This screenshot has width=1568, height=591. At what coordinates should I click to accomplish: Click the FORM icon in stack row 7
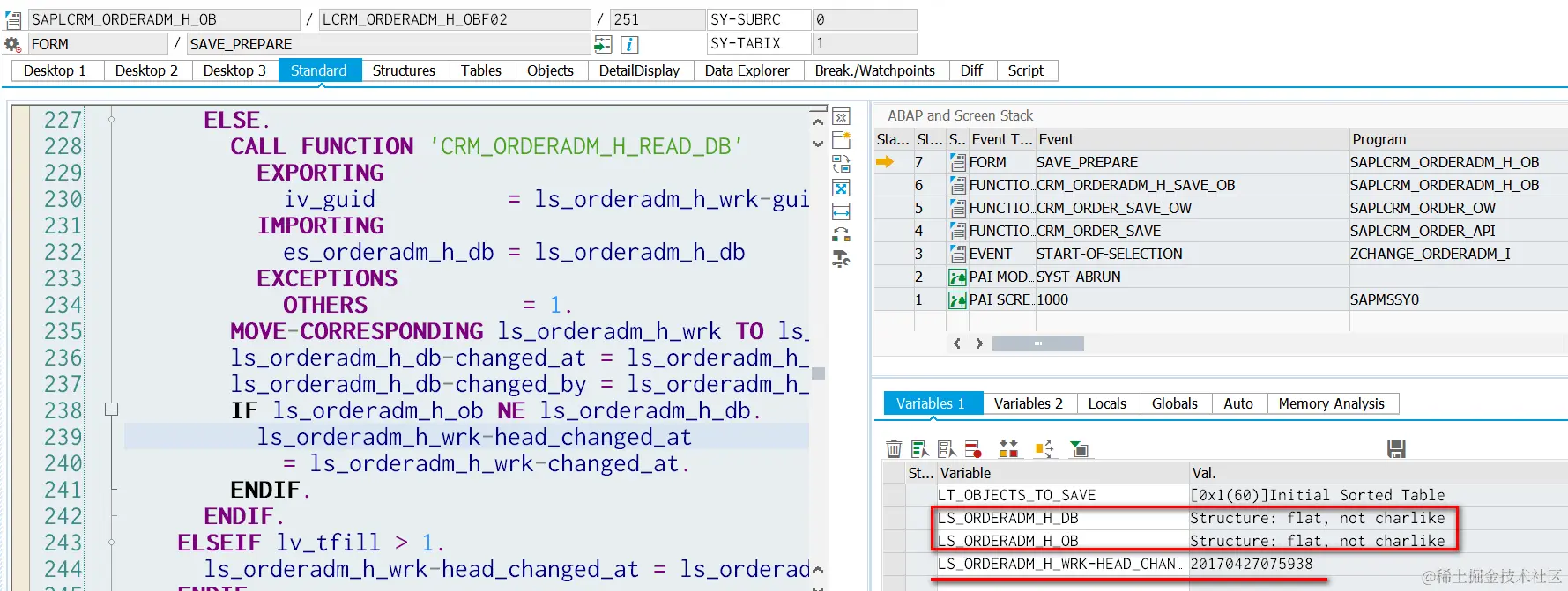pos(957,162)
